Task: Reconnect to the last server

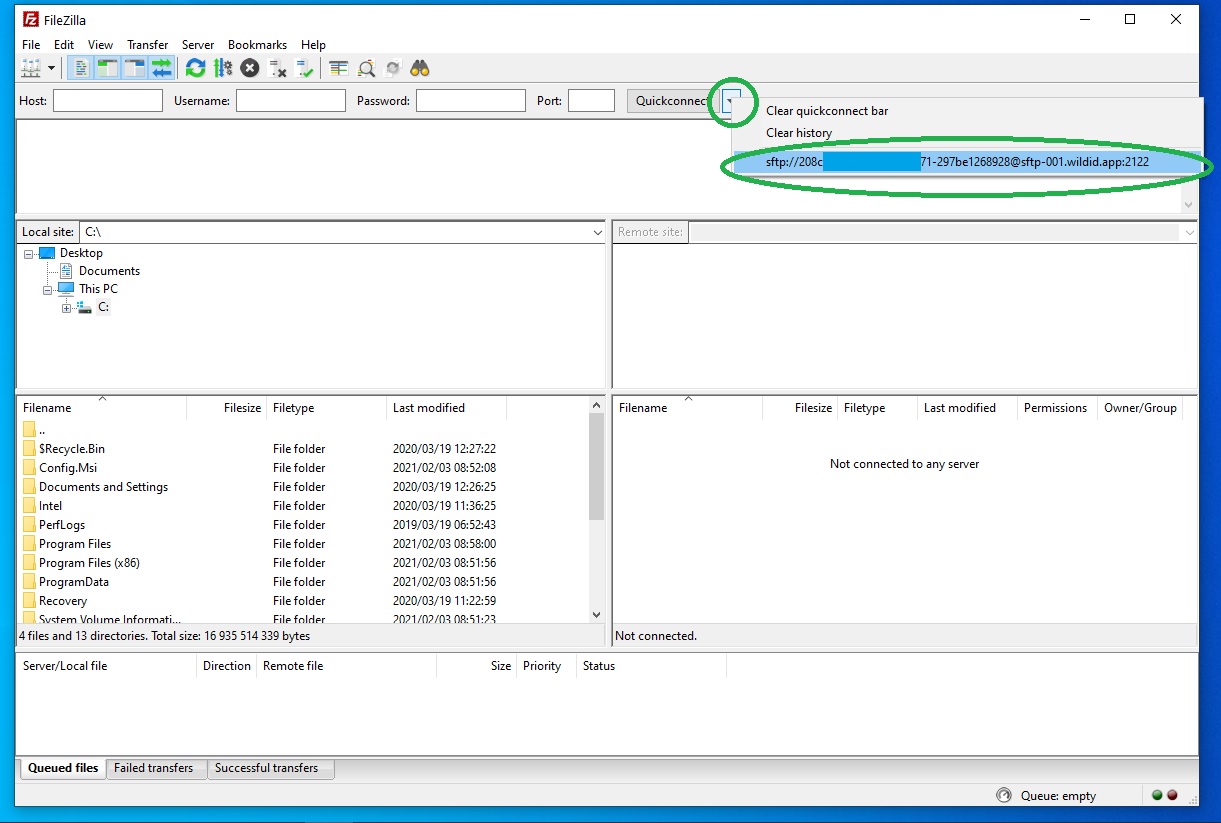Action: click(x=305, y=68)
